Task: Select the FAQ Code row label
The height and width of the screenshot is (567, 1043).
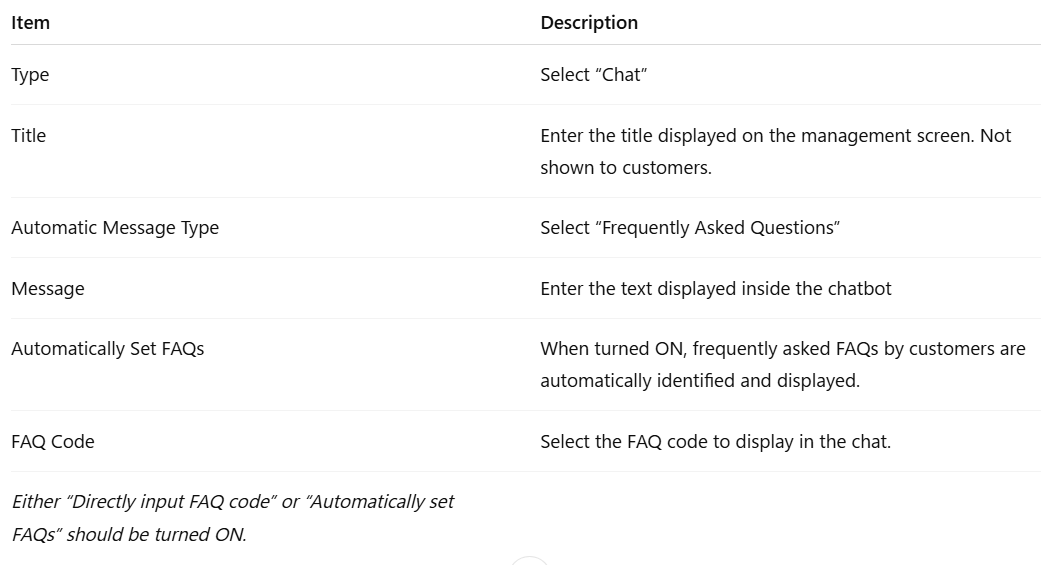Action: pyautogui.click(x=53, y=442)
